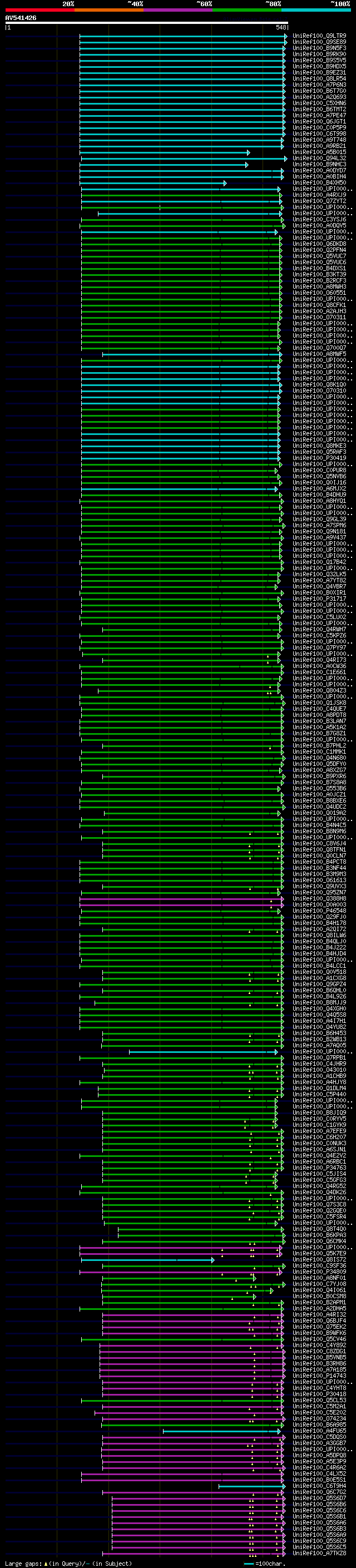Viewport: 356px width, 1568px height.
Task: Select hit label UniRef100_P30419
Action: (319, 458)
